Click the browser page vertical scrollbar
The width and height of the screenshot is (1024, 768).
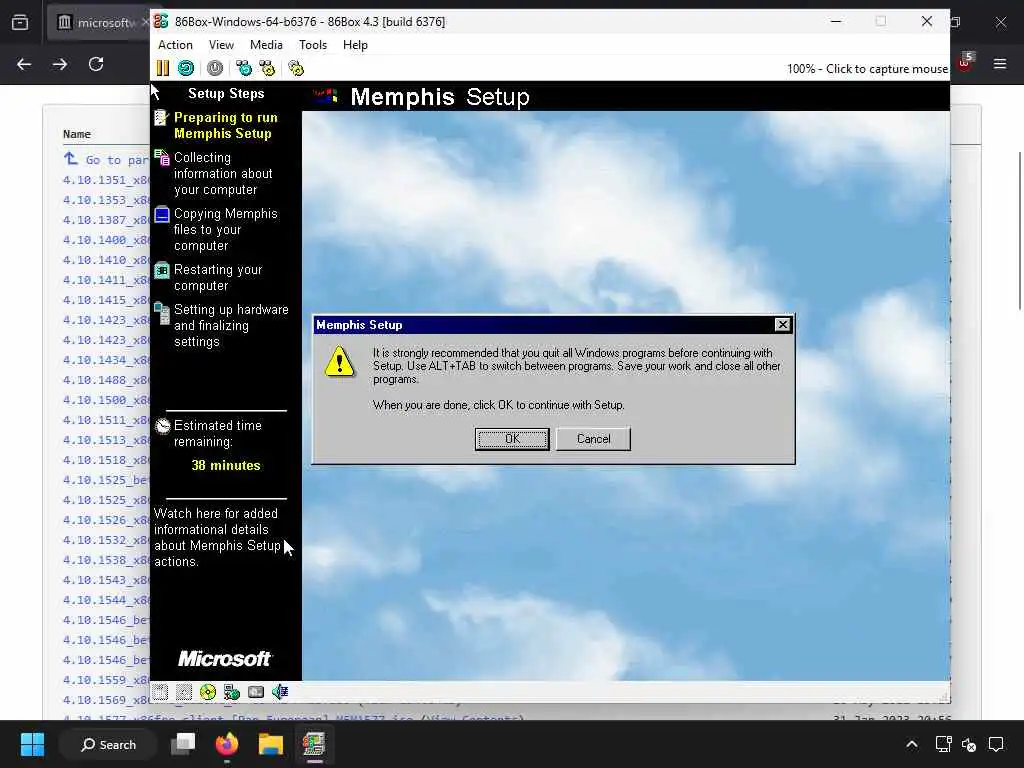(1019, 230)
